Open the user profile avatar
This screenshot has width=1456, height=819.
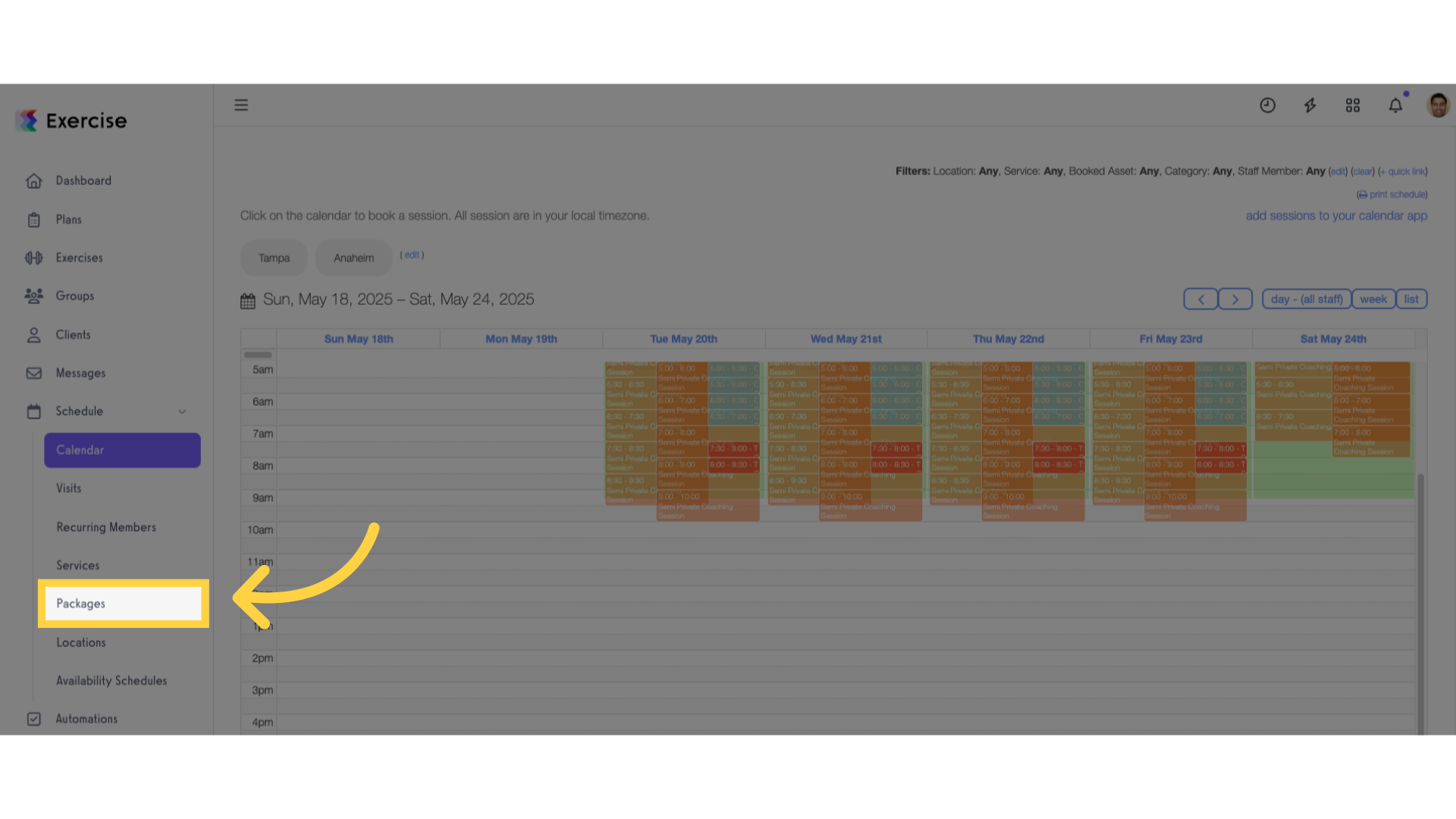point(1438,105)
